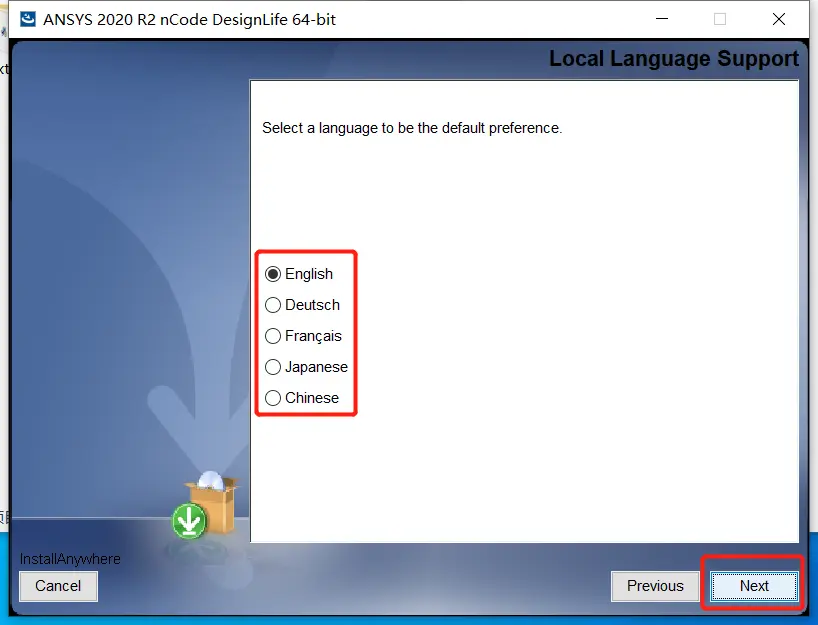The image size is (818, 625).
Task: Click the disabled maximize window button
Action: pyautogui.click(x=720, y=19)
